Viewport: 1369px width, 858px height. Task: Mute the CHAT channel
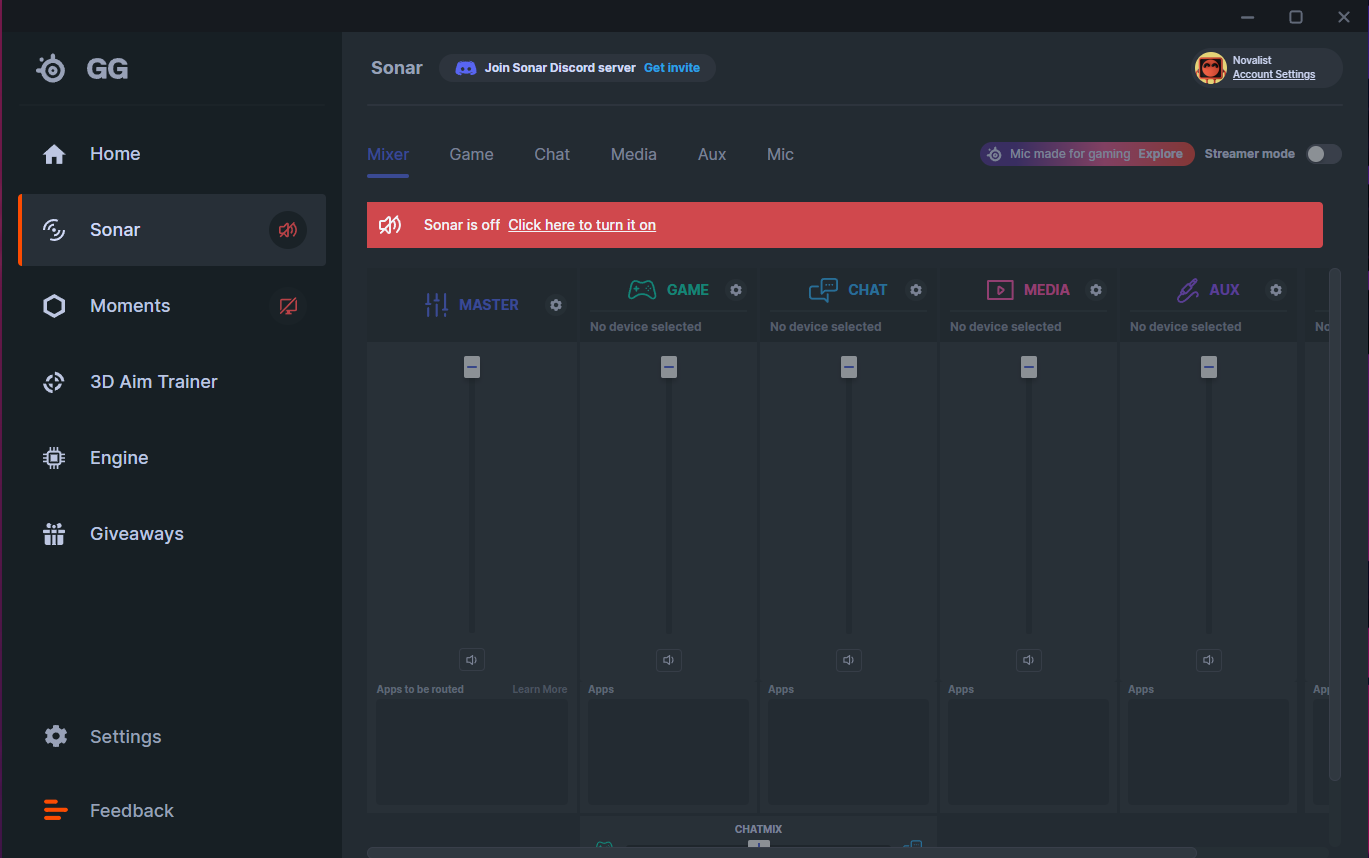[x=849, y=660]
